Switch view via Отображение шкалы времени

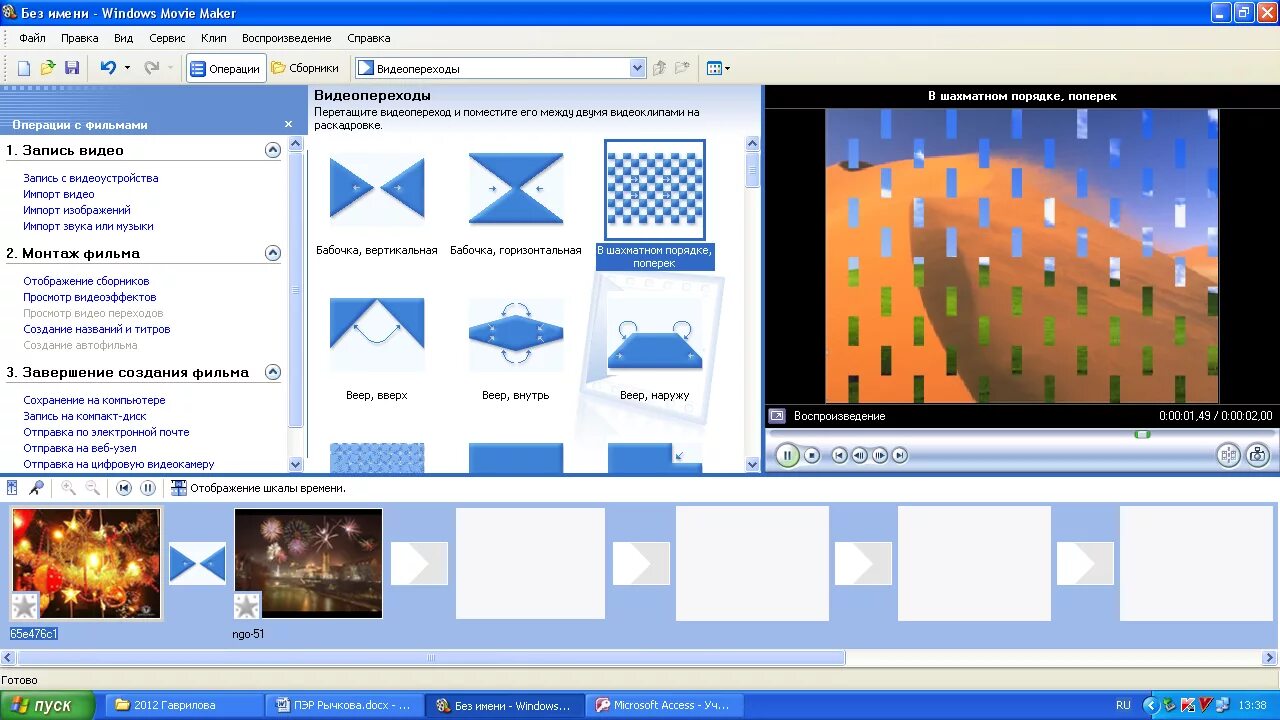pos(258,488)
